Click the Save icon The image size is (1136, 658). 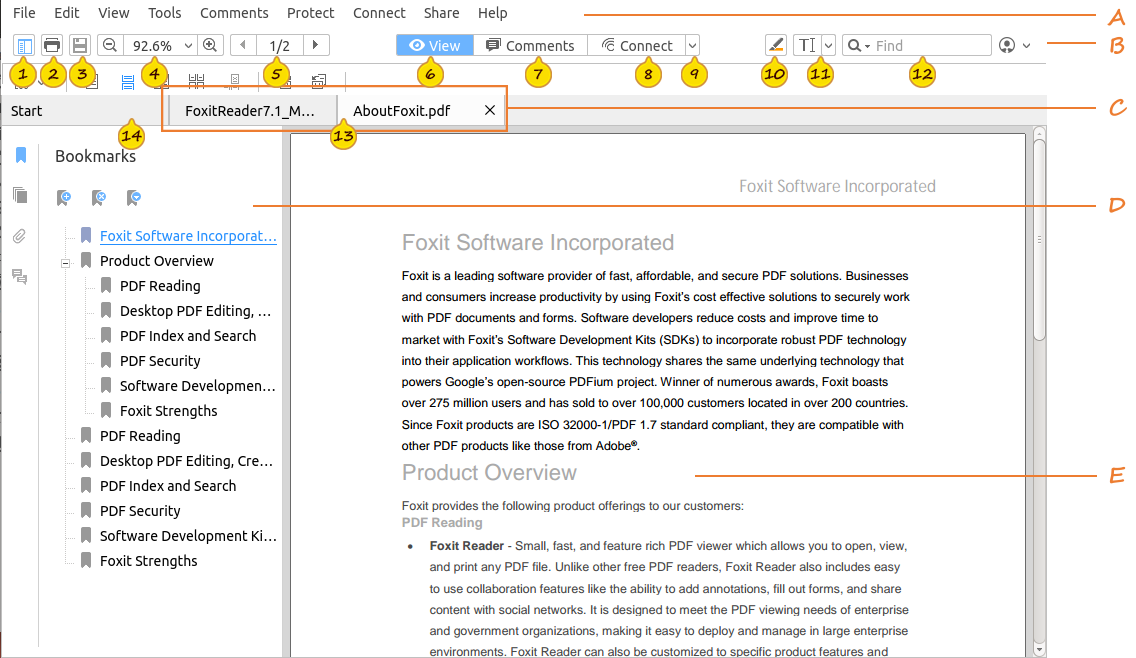[x=80, y=46]
